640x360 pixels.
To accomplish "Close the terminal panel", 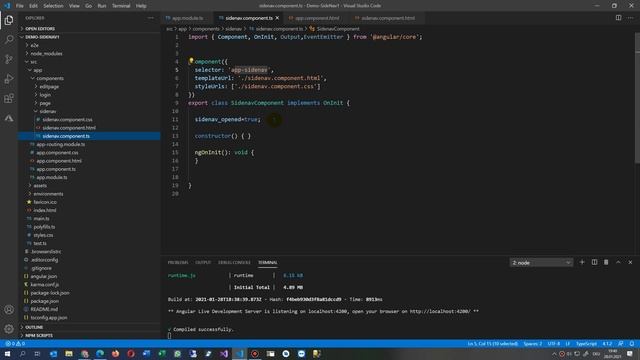I will pos(630,262).
